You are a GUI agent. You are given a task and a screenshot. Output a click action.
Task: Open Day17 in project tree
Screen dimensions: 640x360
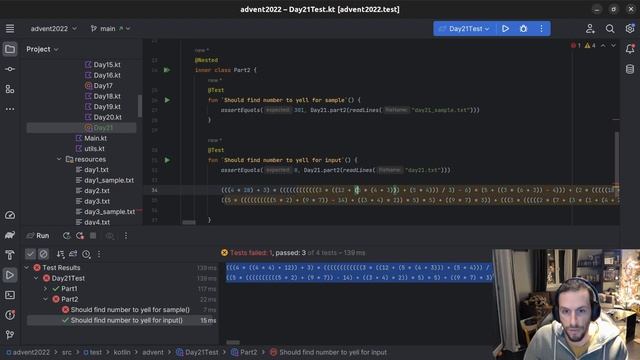click(103, 86)
